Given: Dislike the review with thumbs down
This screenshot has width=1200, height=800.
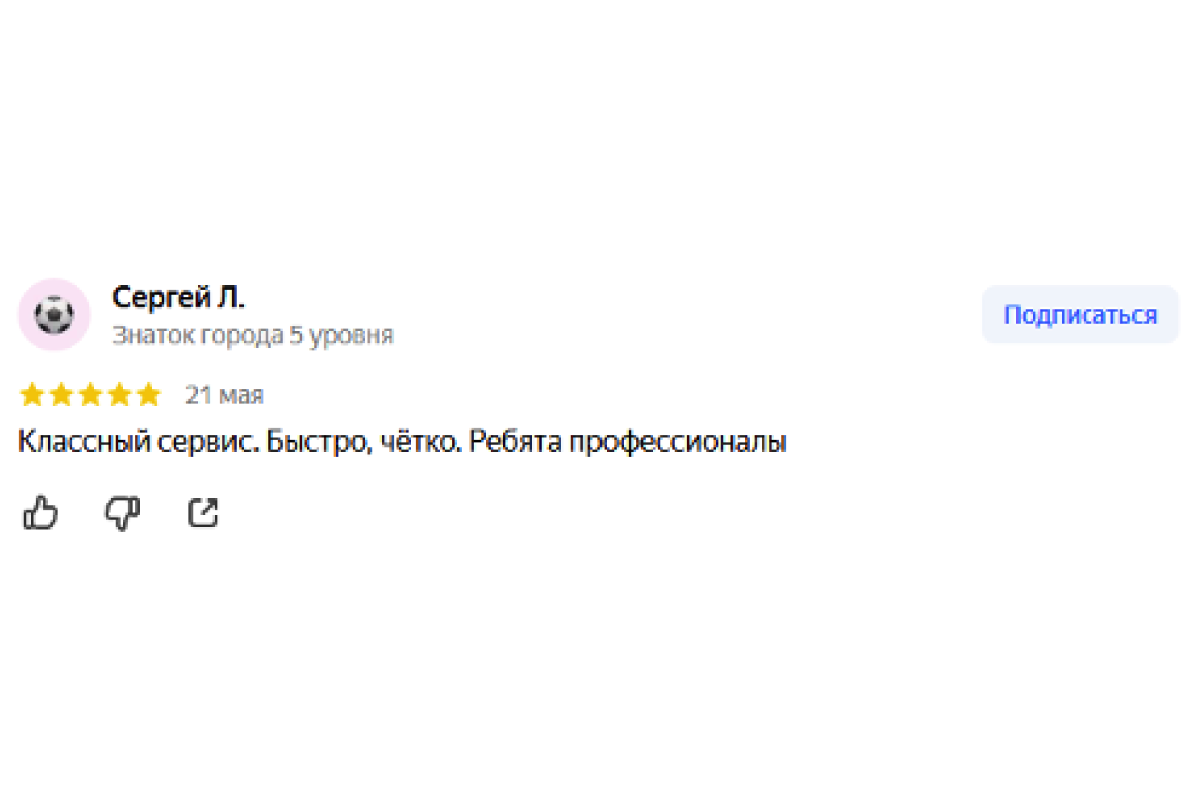Looking at the screenshot, I should tap(122, 513).
